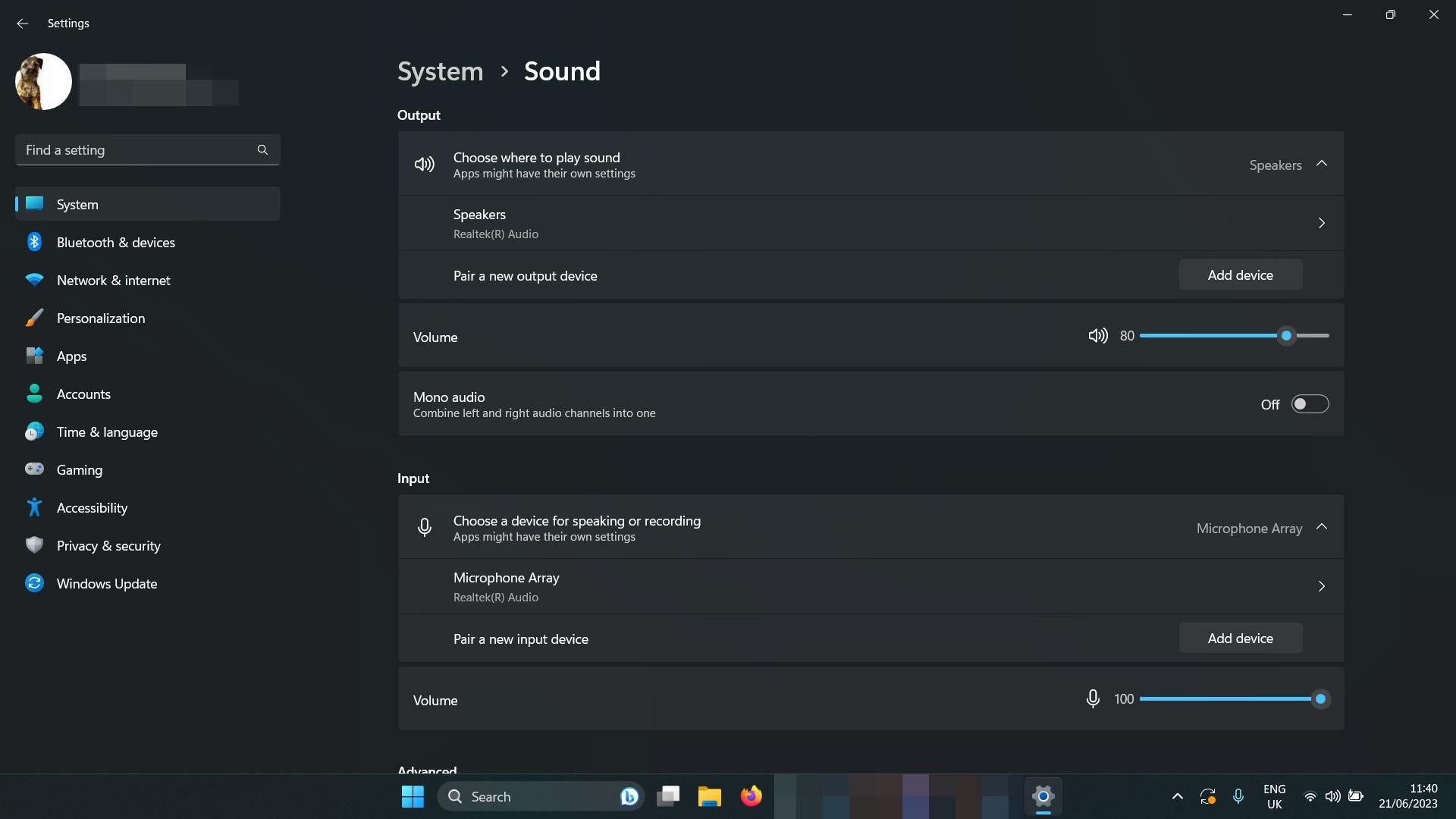Open Bluetooth & devices settings
The width and height of the screenshot is (1456, 819).
coord(115,241)
